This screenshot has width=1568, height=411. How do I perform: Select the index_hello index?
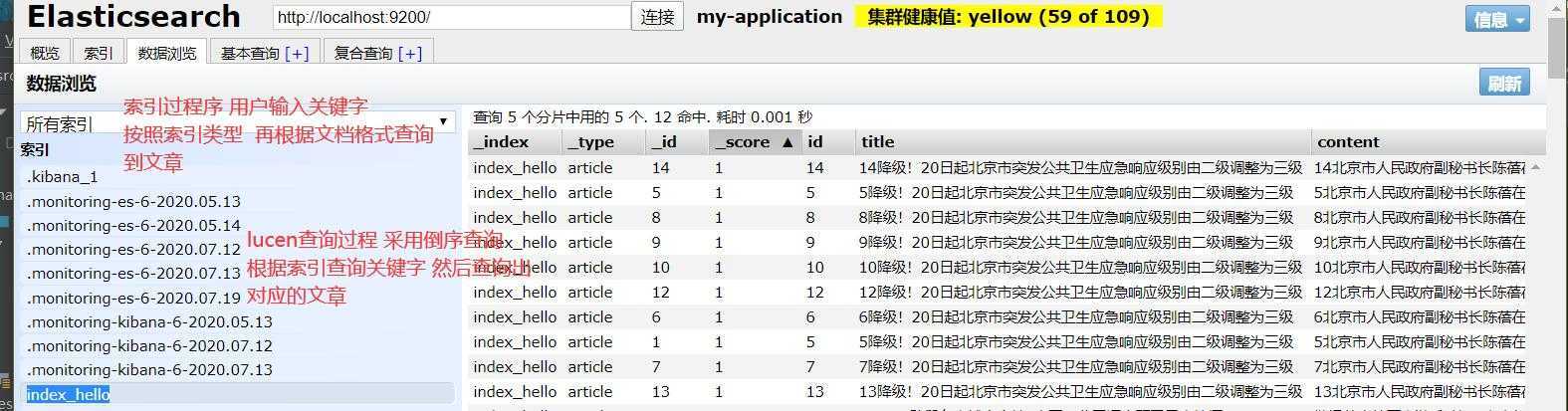(238, 394)
